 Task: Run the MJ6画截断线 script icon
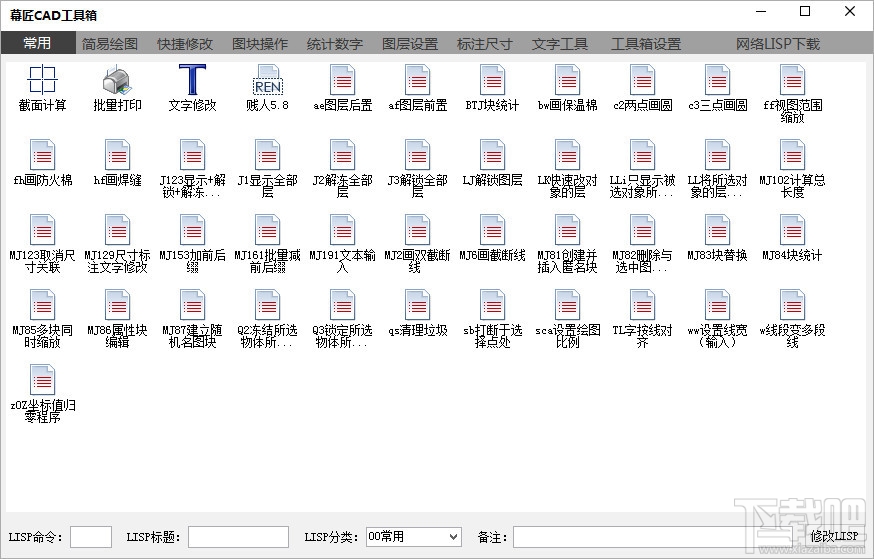[x=492, y=230]
